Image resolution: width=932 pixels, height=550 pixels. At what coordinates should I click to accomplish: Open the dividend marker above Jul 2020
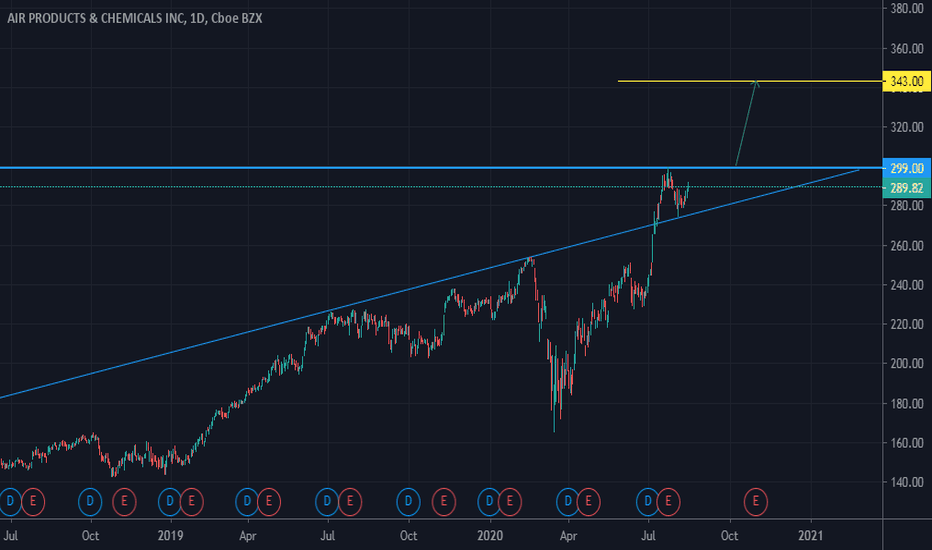pos(648,502)
